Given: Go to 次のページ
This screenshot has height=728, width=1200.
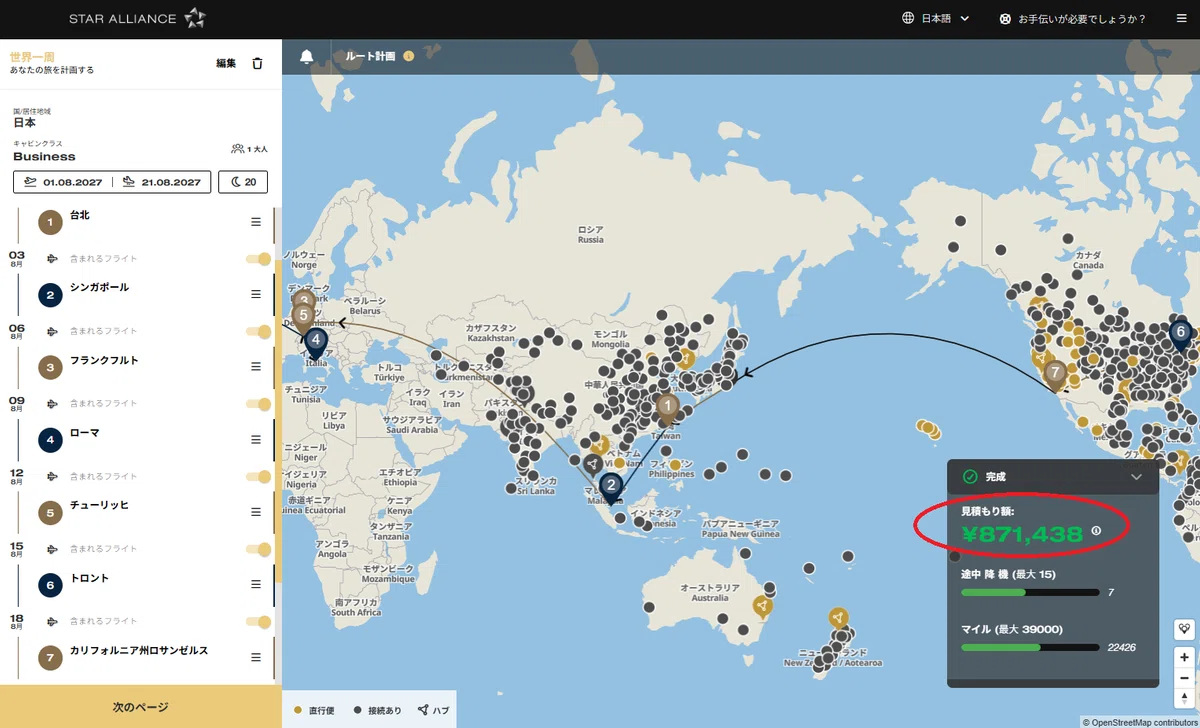Looking at the screenshot, I should [140, 707].
